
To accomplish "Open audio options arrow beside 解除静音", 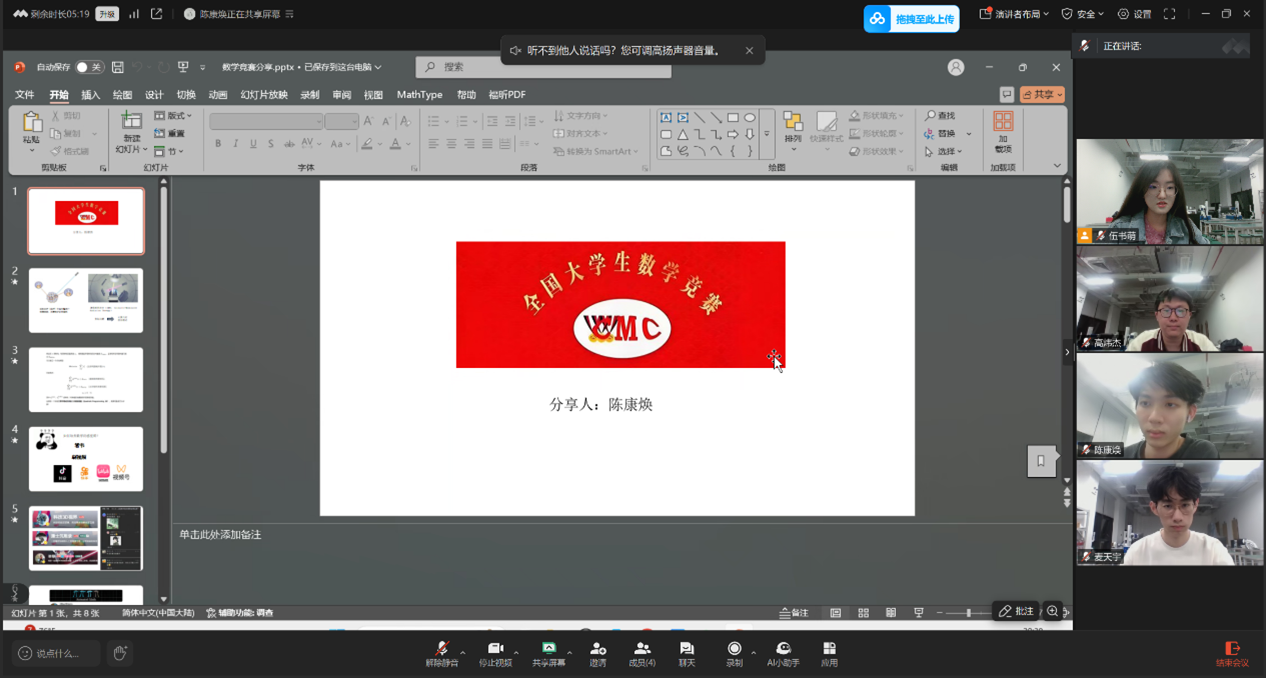I will pyautogui.click(x=462, y=652).
